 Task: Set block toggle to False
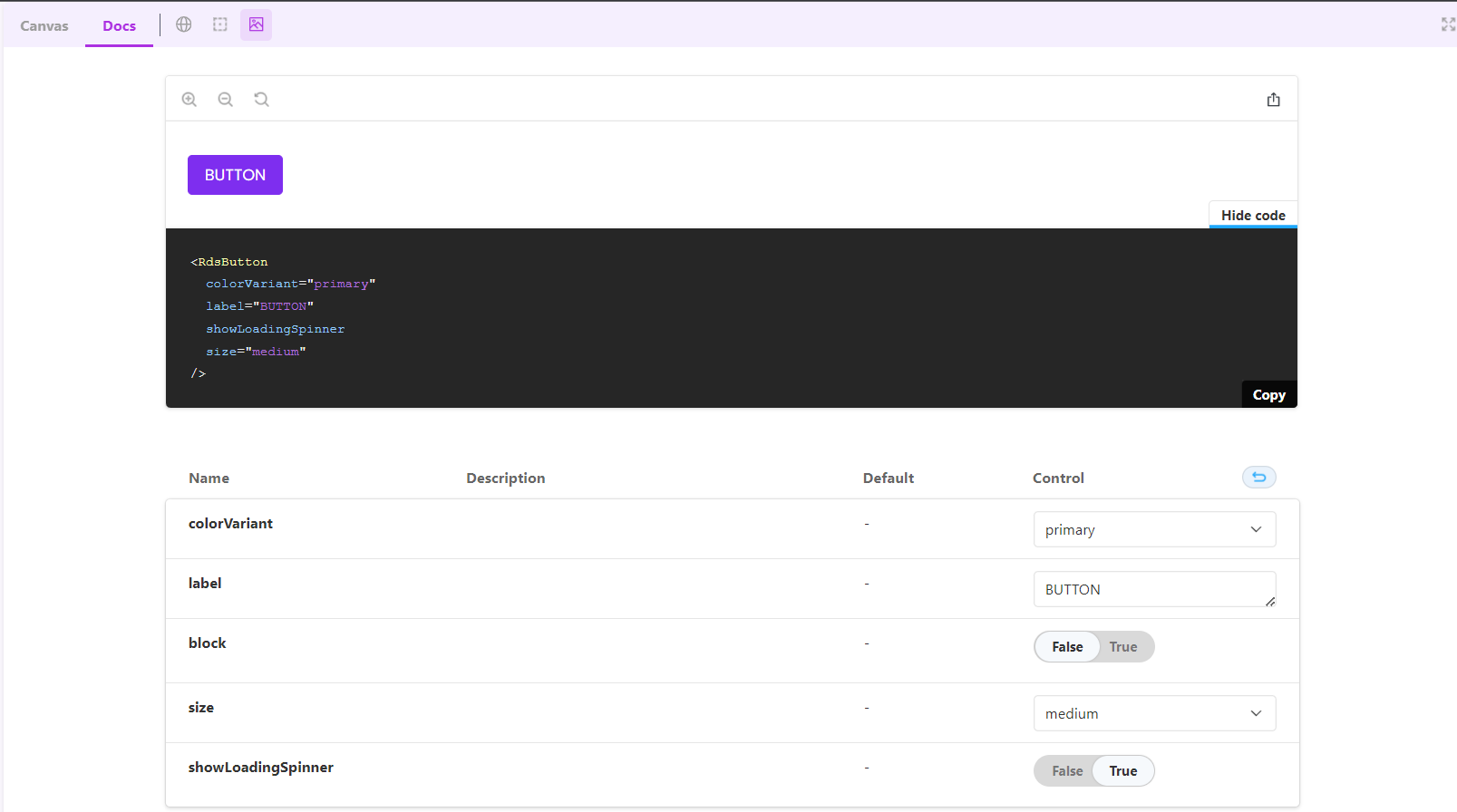tap(1067, 647)
